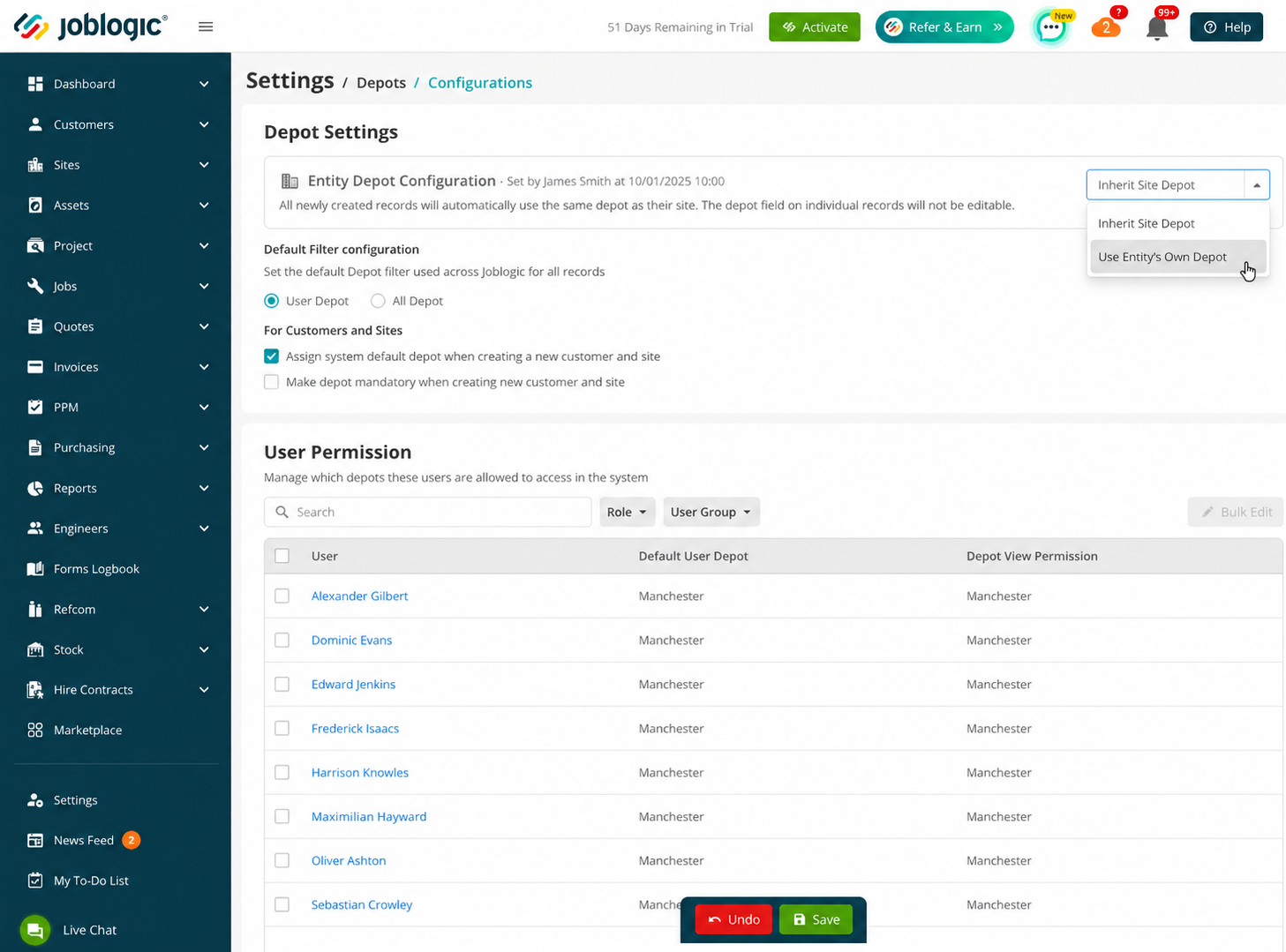Image resolution: width=1286 pixels, height=952 pixels.
Task: Tick the select-all checkbox in User header
Action: pyautogui.click(x=282, y=556)
